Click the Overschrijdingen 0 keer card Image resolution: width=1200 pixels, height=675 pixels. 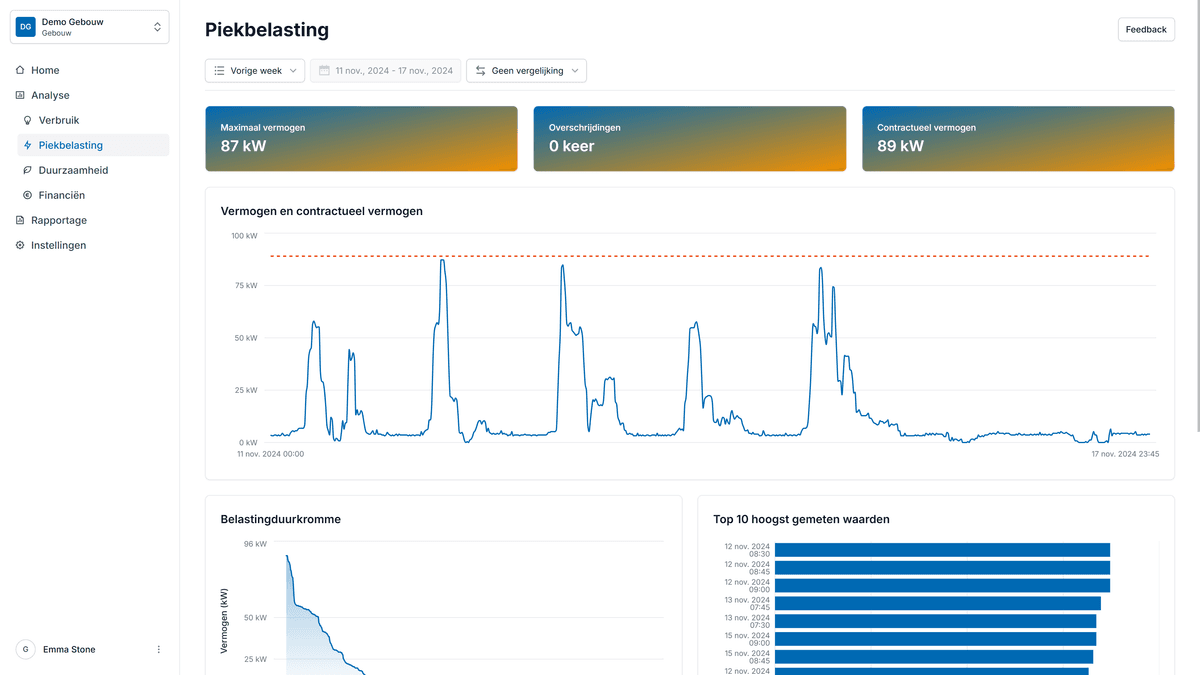(690, 139)
